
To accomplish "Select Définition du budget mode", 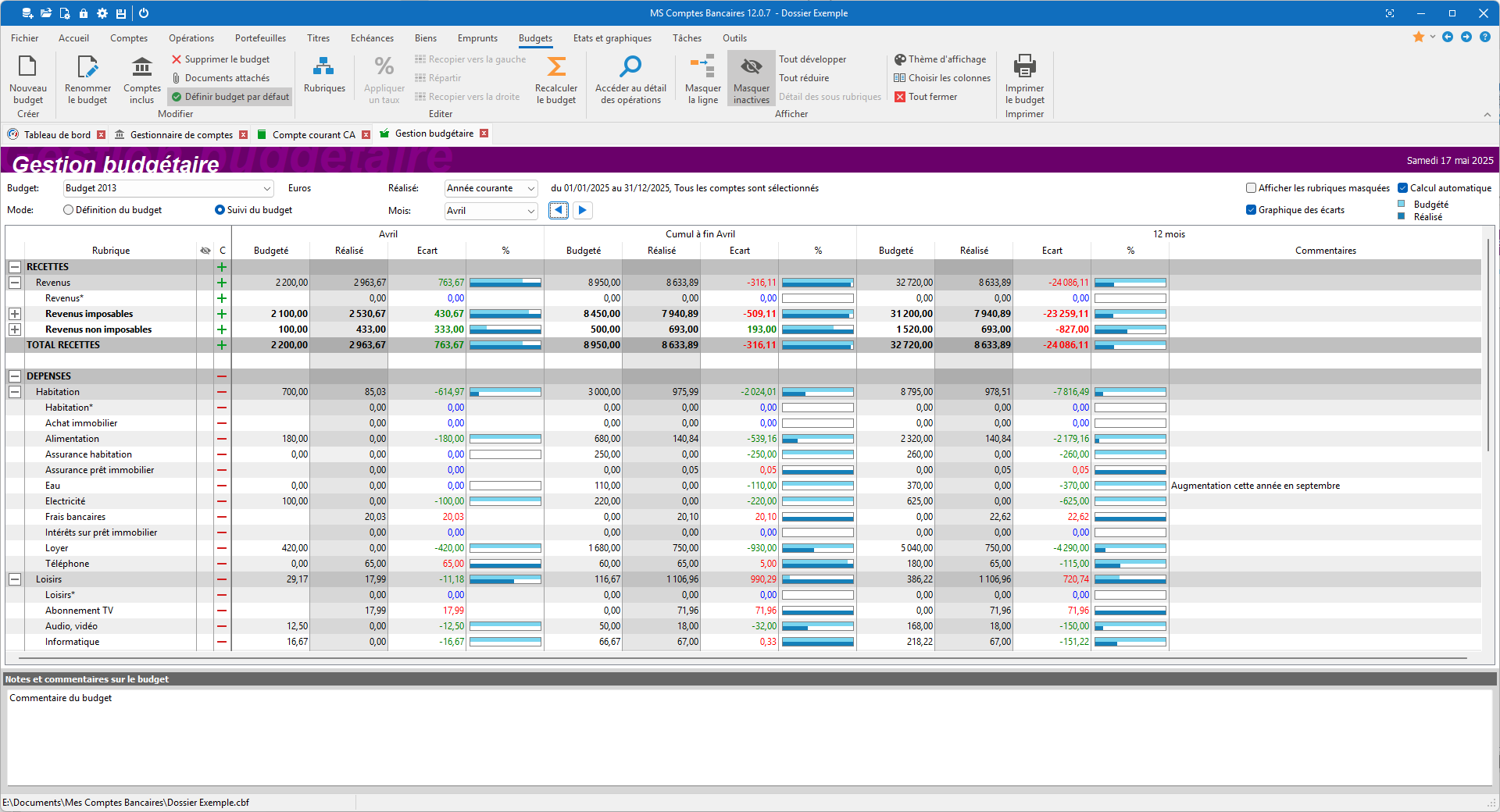I will (x=68, y=210).
